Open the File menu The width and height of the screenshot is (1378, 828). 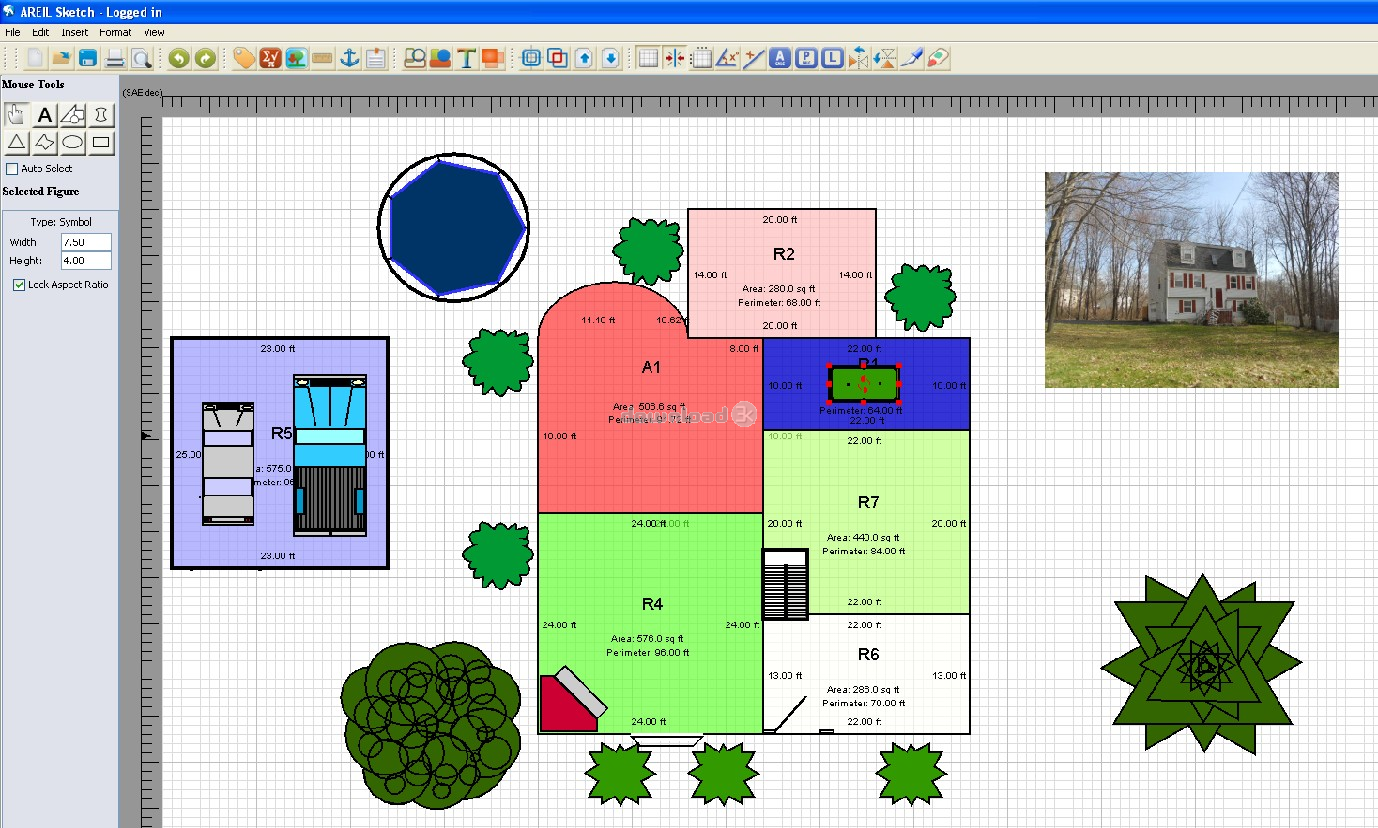point(12,32)
